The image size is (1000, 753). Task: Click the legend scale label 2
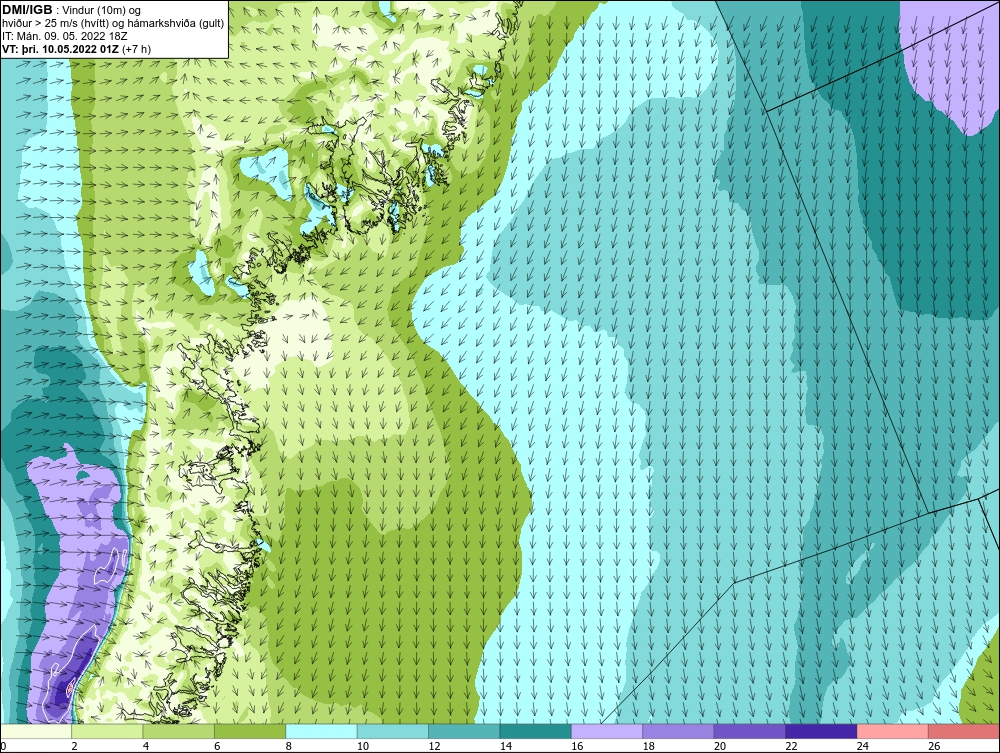pos(74,746)
